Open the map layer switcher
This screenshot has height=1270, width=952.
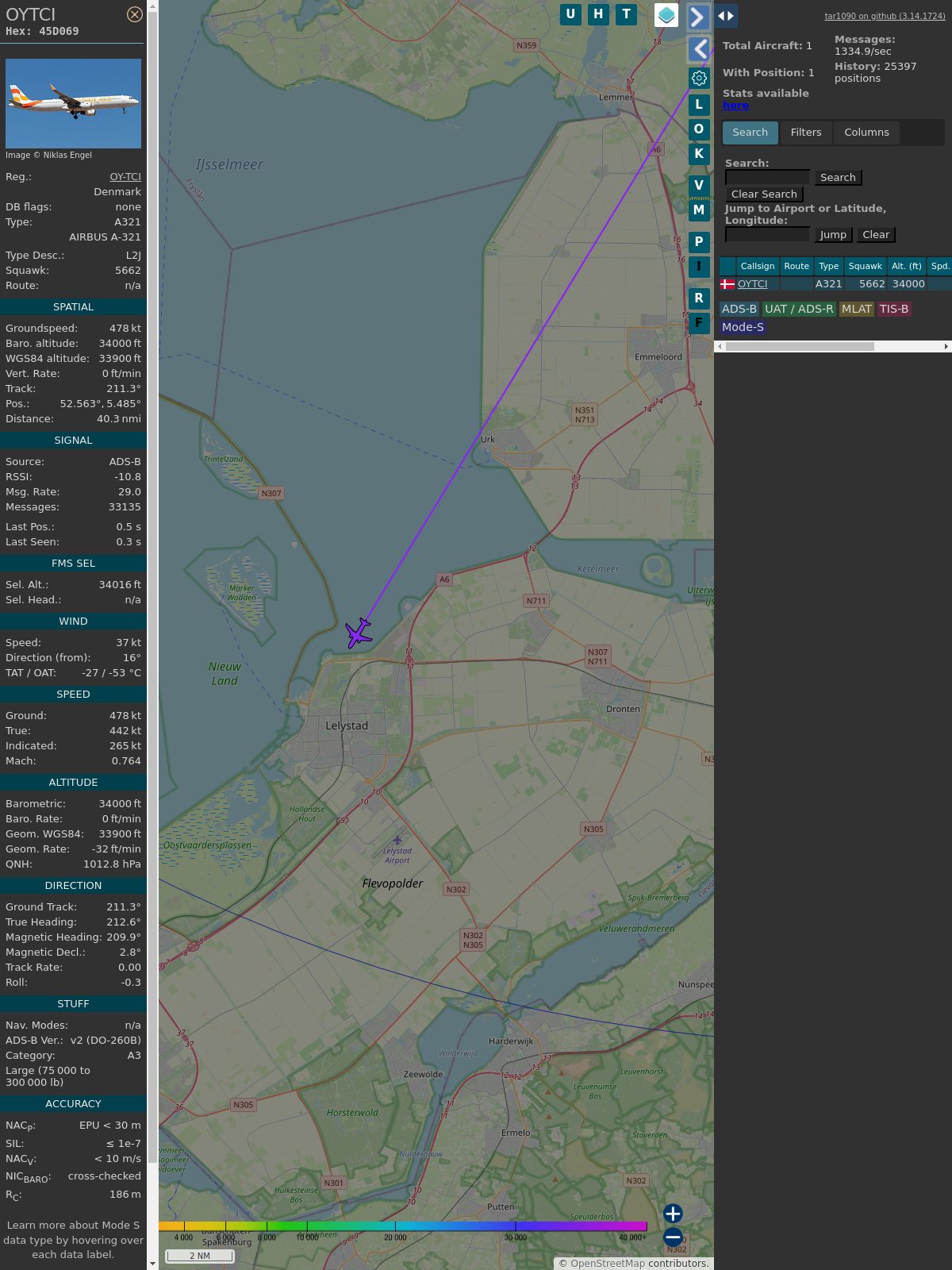click(666, 15)
